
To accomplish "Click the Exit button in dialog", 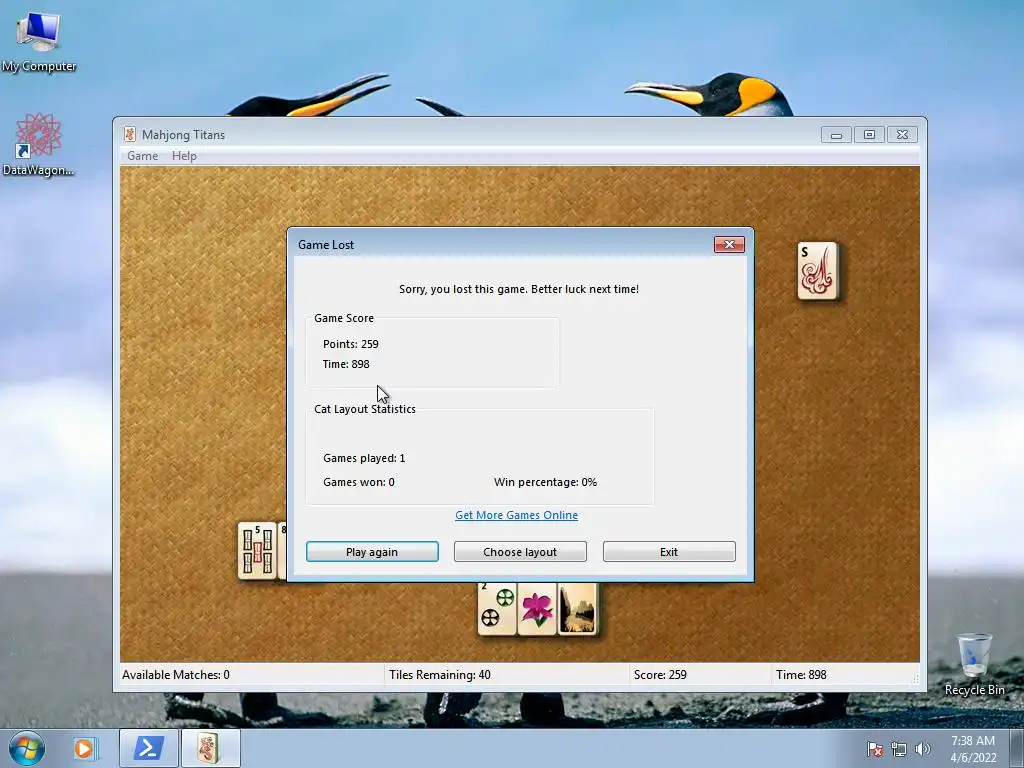I will 669,552.
